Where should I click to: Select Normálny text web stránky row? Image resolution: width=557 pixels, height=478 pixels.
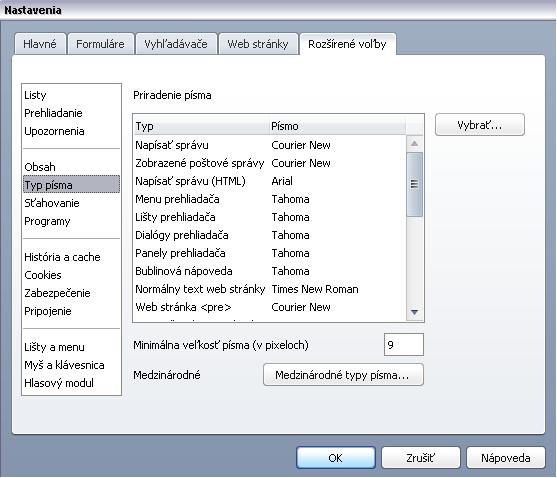pyautogui.click(x=270, y=289)
